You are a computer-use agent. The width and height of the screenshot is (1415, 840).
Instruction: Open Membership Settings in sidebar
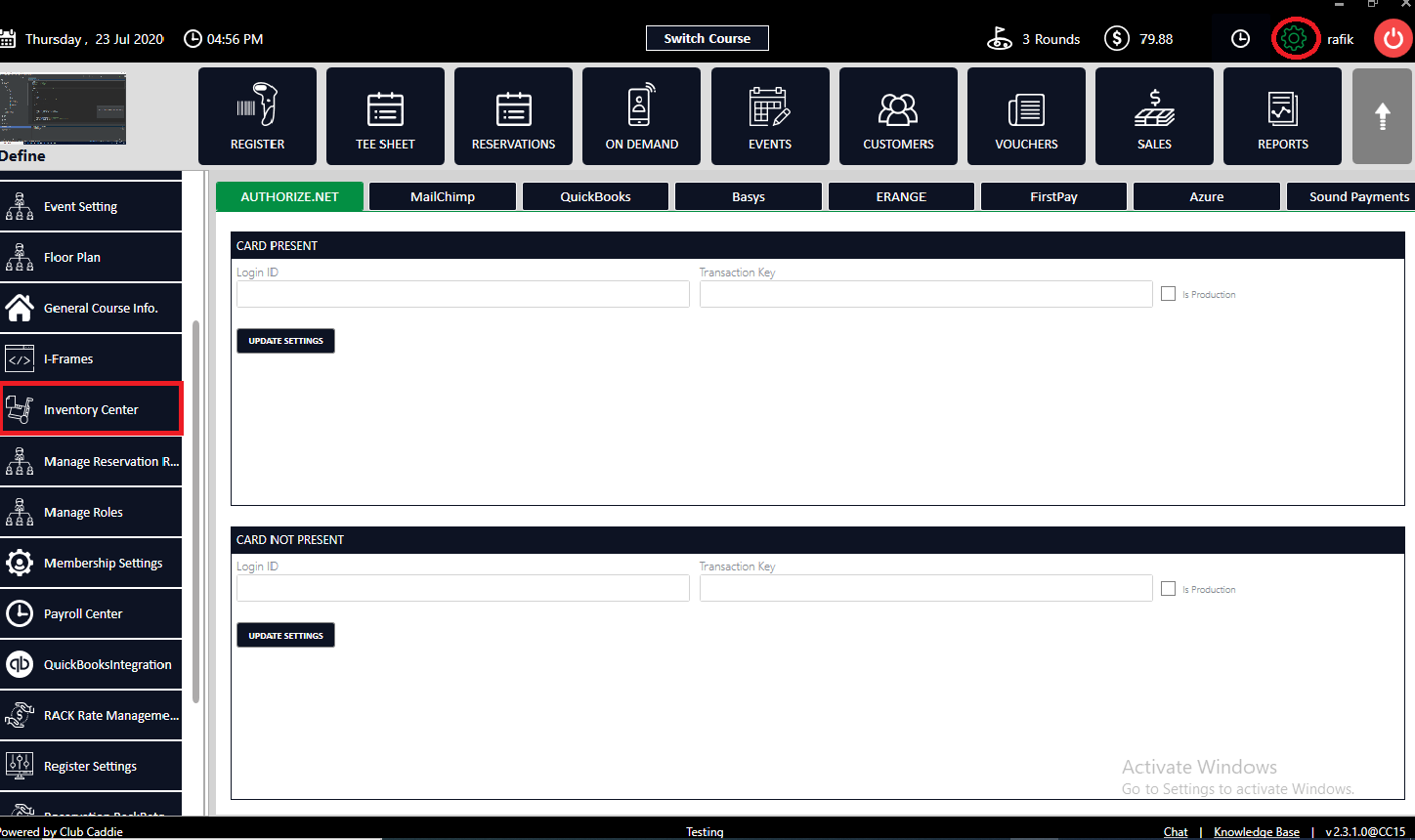[x=91, y=563]
